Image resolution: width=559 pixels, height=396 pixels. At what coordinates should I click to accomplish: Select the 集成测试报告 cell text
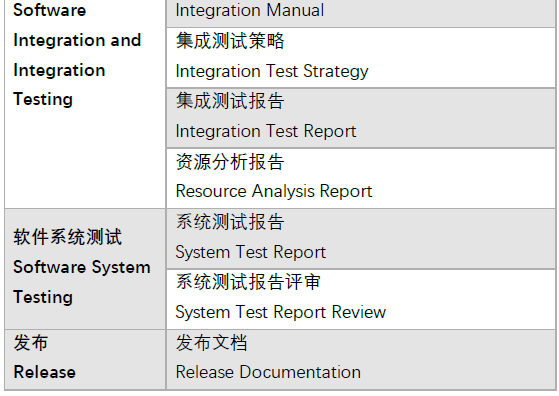230,101
